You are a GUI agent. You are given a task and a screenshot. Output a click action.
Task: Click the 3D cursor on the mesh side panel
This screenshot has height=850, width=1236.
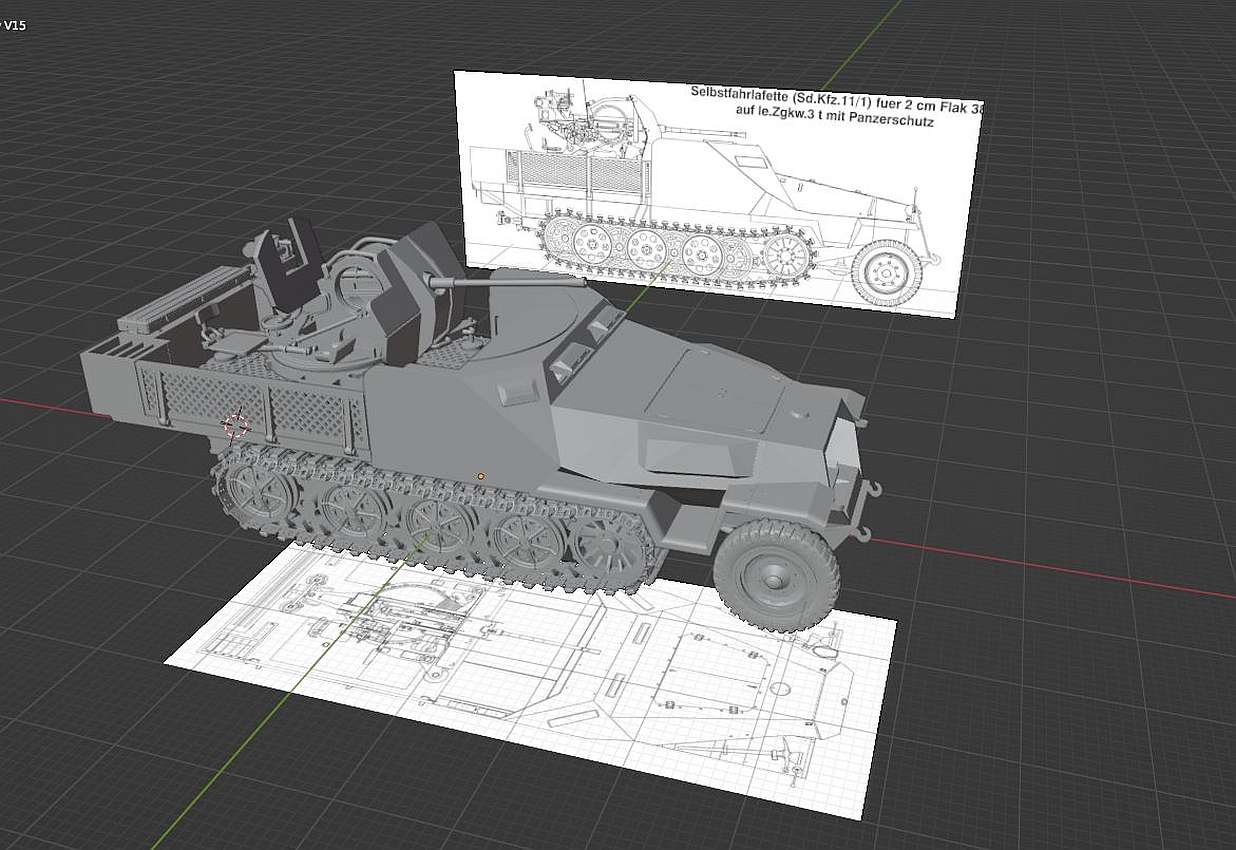pos(236,426)
